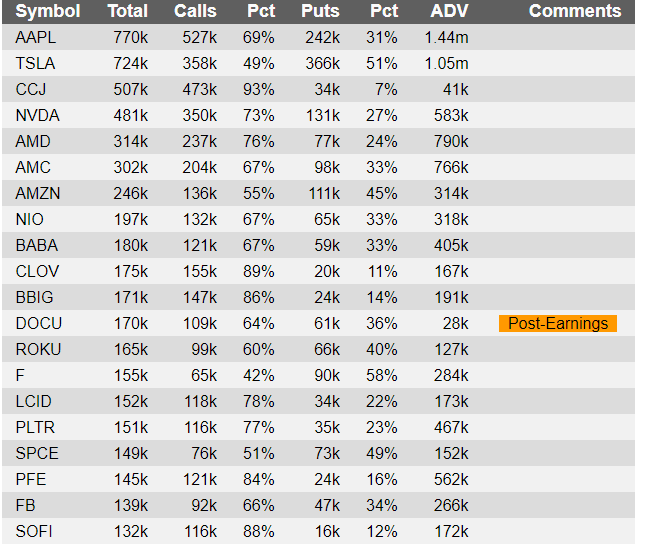Click AAPL's 1.44m ADV value
648x556 pixels.
pyautogui.click(x=447, y=38)
